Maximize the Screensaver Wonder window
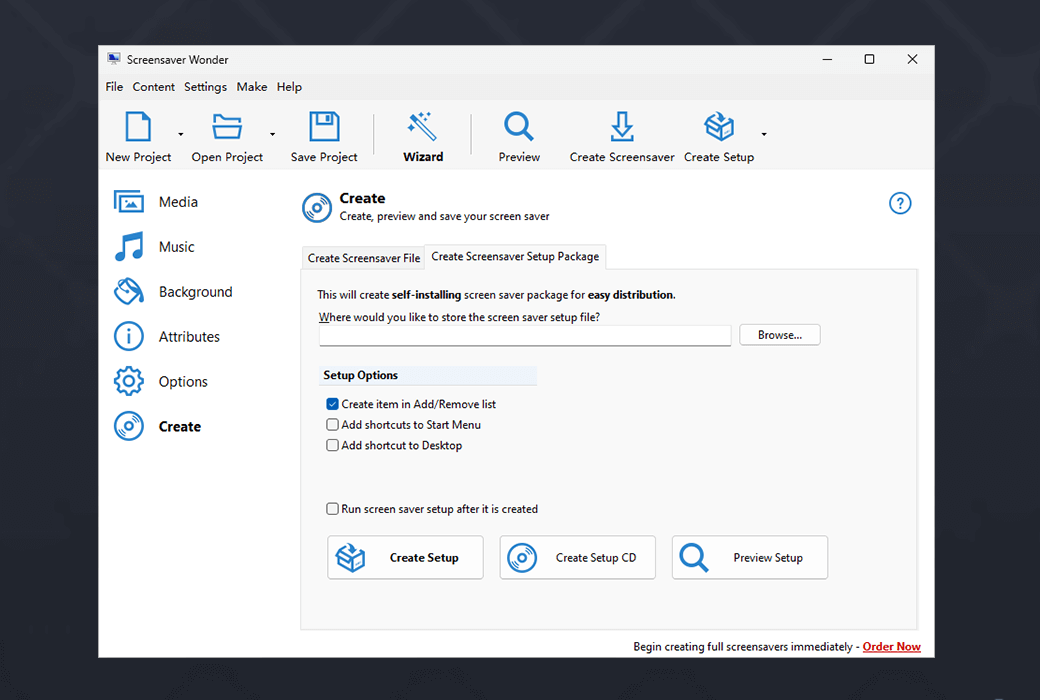The image size is (1040, 700). [x=870, y=59]
